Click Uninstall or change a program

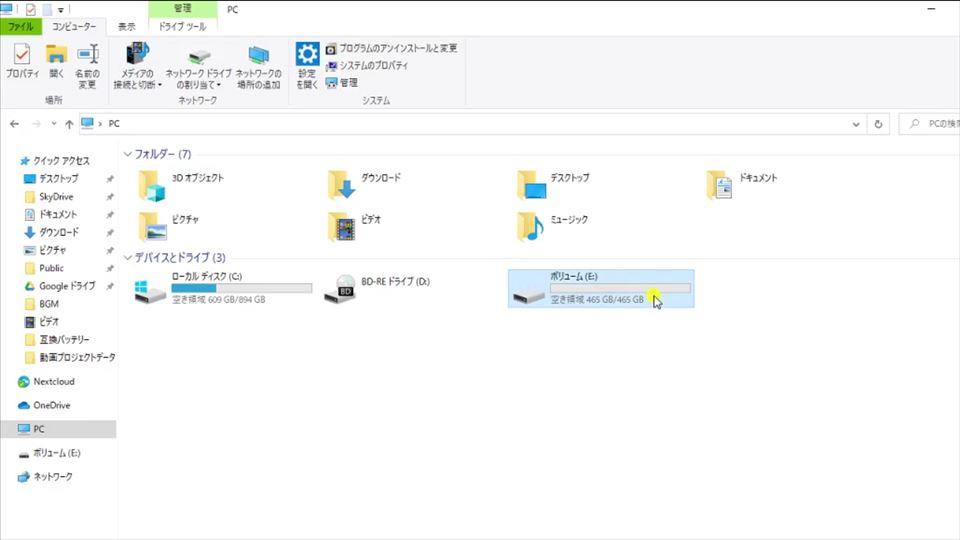pos(392,48)
